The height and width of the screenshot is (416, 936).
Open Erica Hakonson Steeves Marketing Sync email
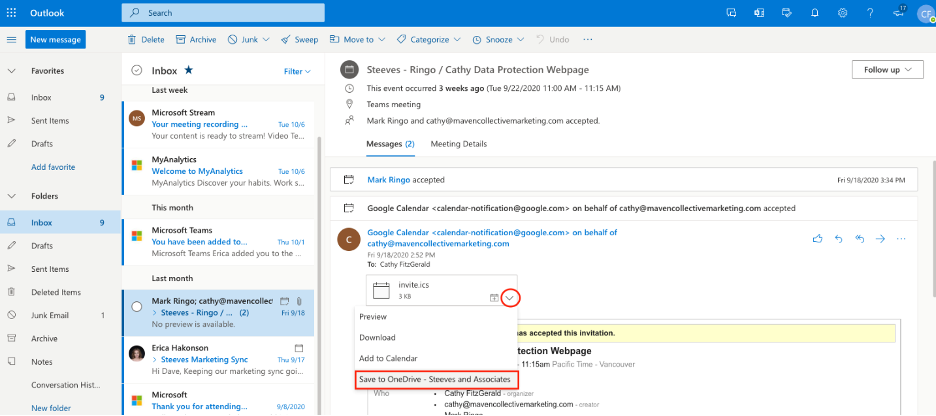(x=218, y=359)
